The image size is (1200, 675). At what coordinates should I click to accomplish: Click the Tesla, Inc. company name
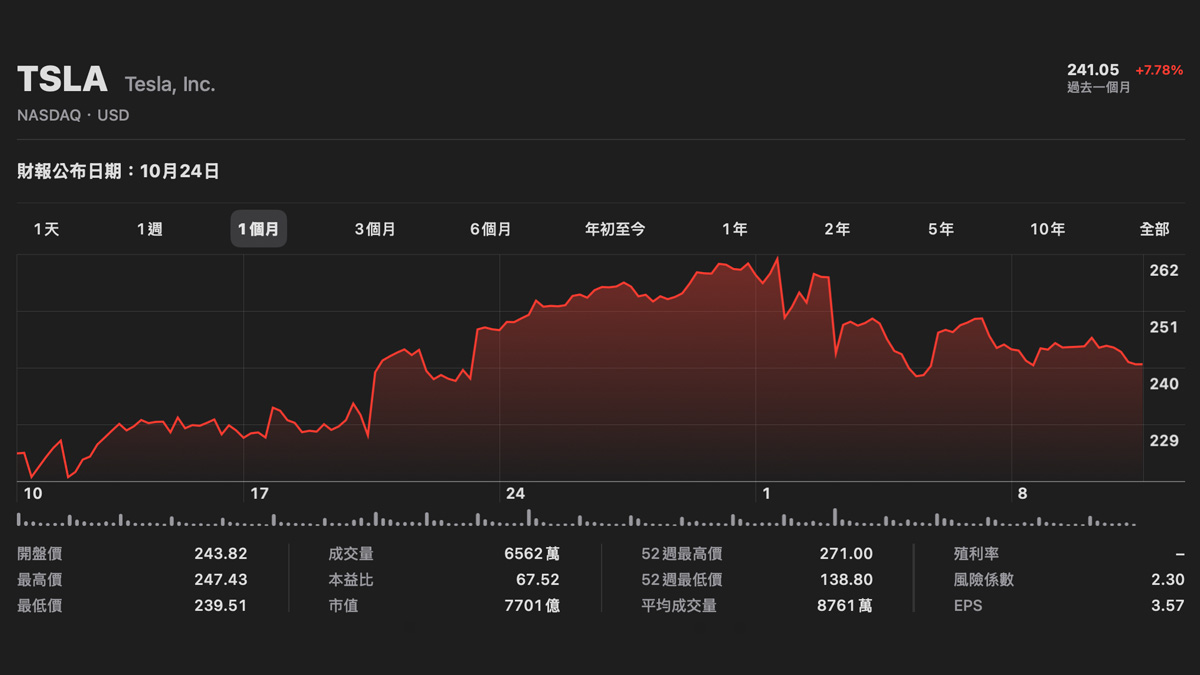[x=170, y=84]
